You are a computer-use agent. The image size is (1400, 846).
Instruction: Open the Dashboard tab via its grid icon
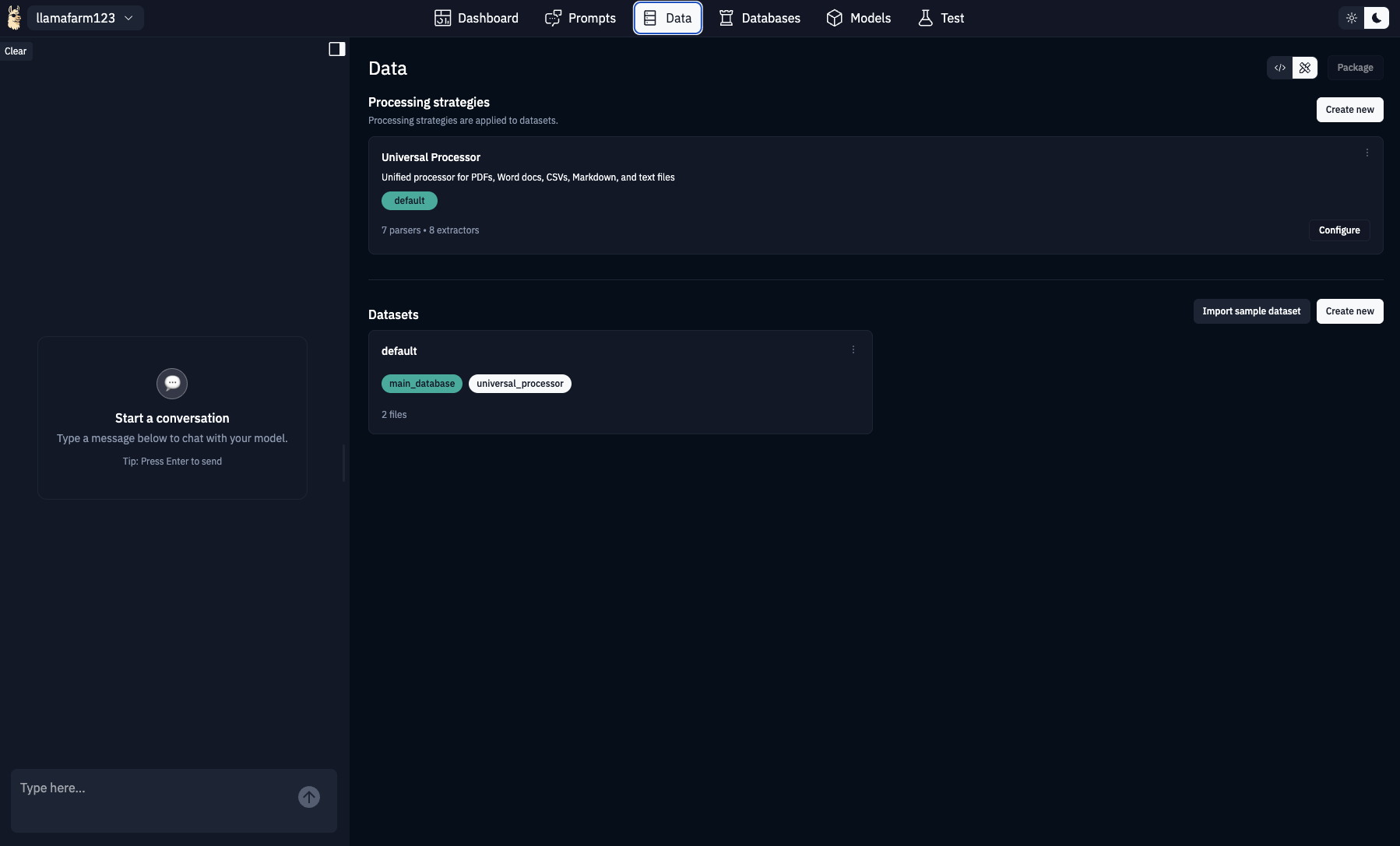click(x=442, y=17)
